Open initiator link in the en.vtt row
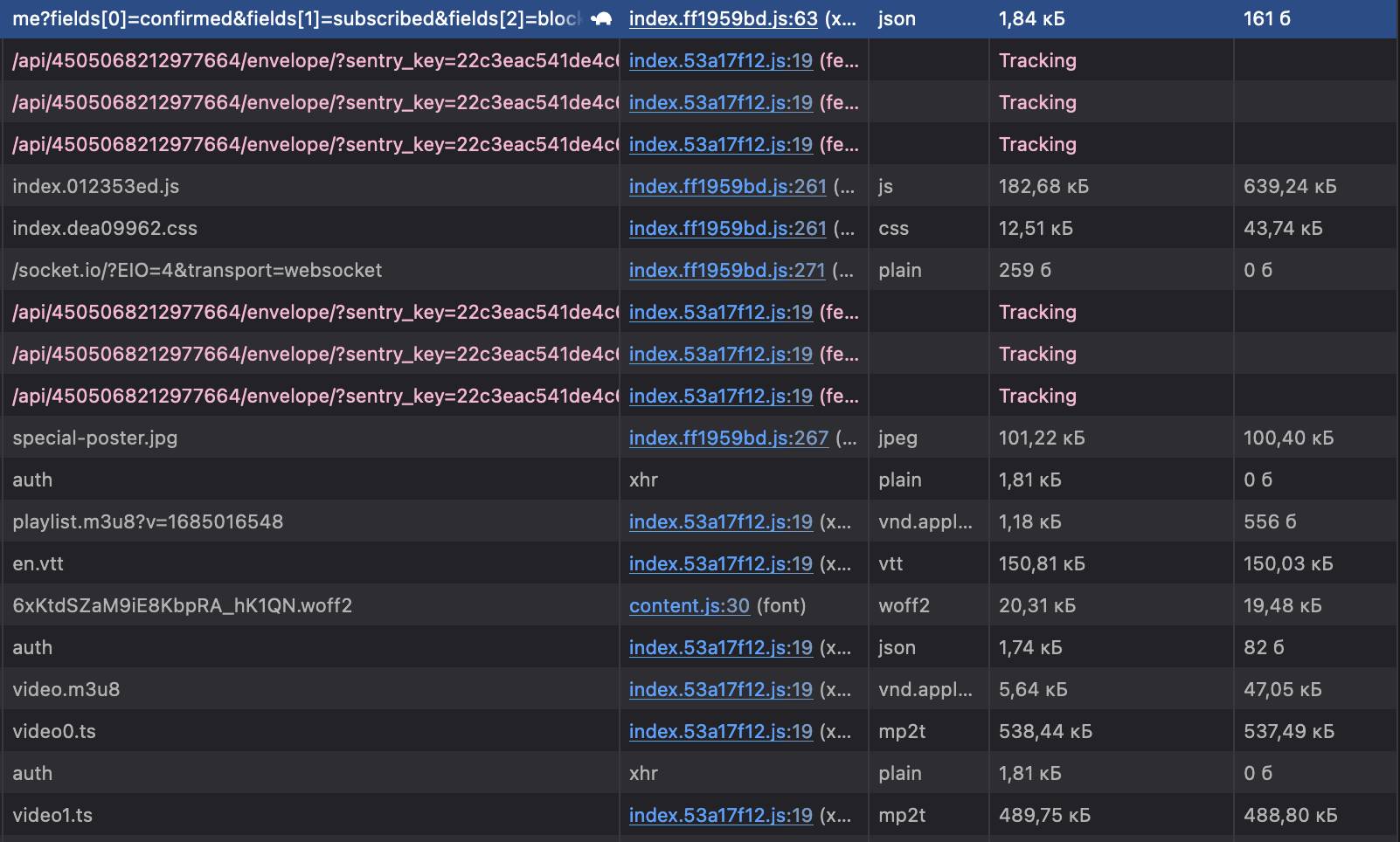Screen dimensions: 1400x842 pos(720,563)
